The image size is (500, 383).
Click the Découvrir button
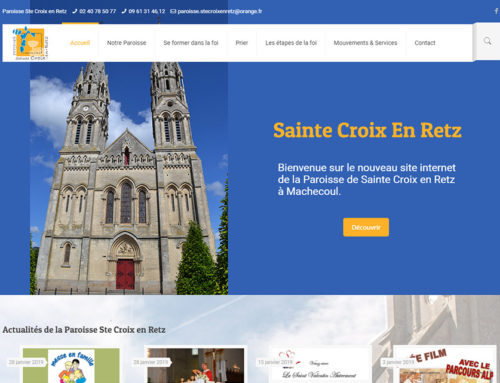pyautogui.click(x=366, y=227)
